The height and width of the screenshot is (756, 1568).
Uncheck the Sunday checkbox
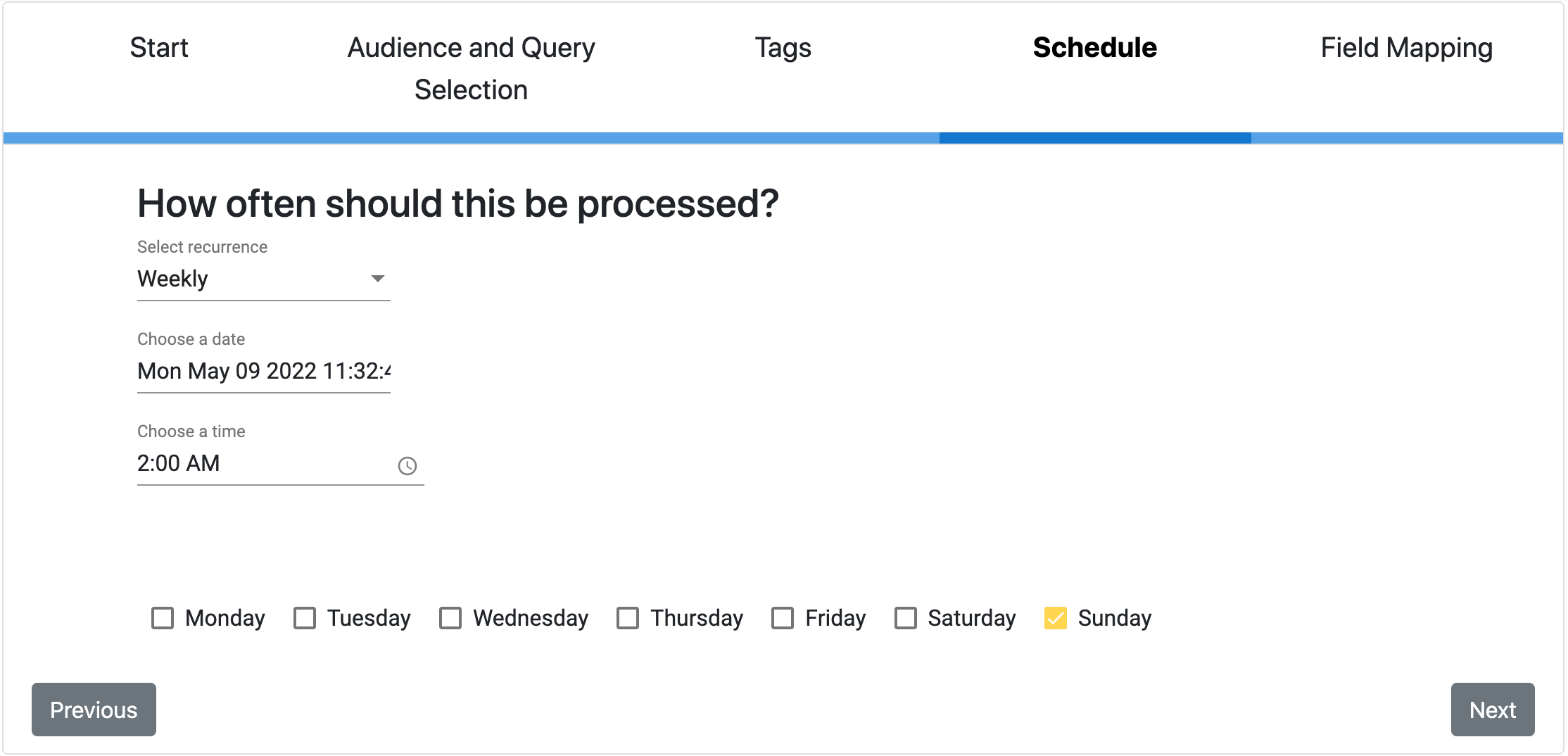pyautogui.click(x=1056, y=618)
